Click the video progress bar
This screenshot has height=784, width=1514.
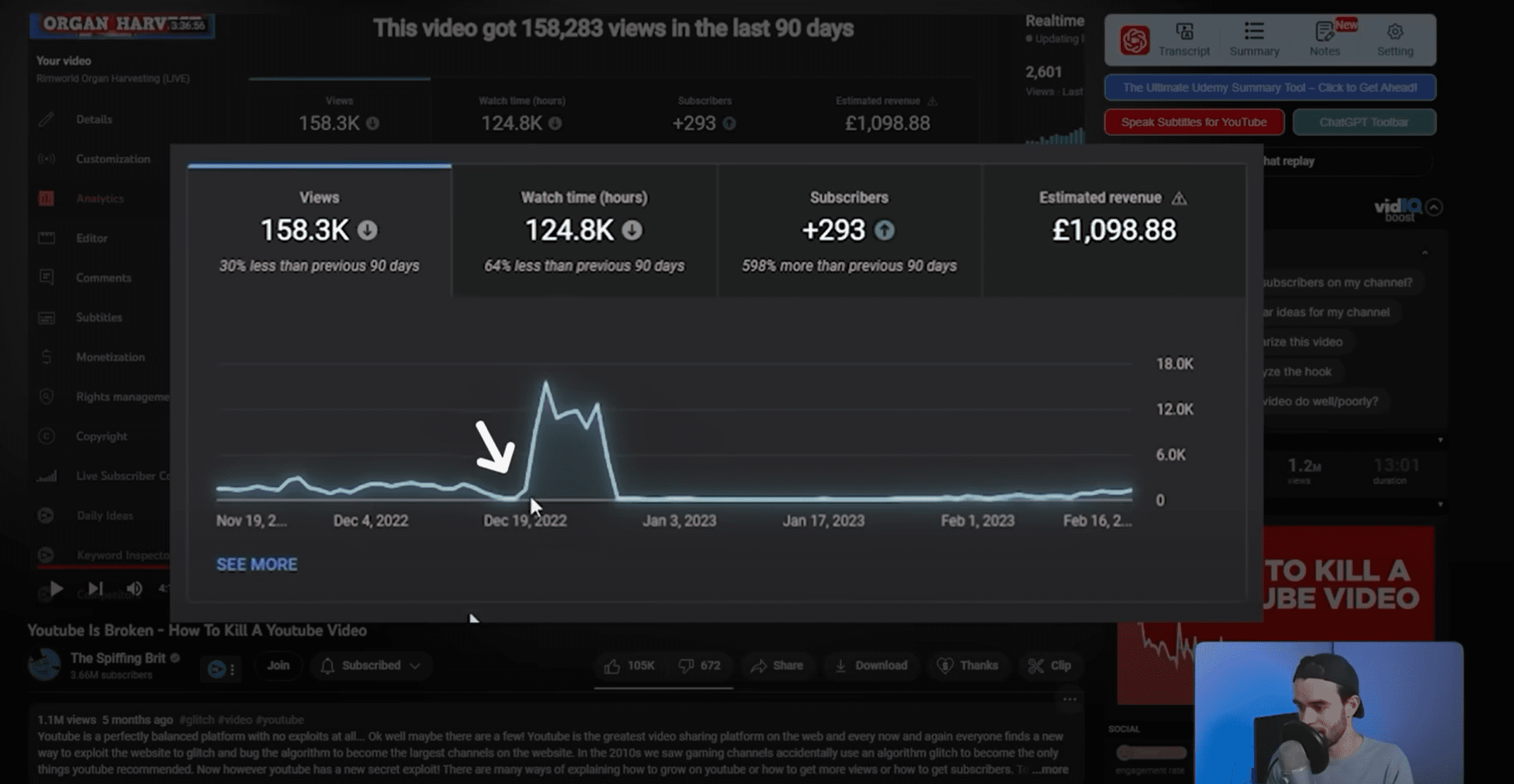point(102,565)
